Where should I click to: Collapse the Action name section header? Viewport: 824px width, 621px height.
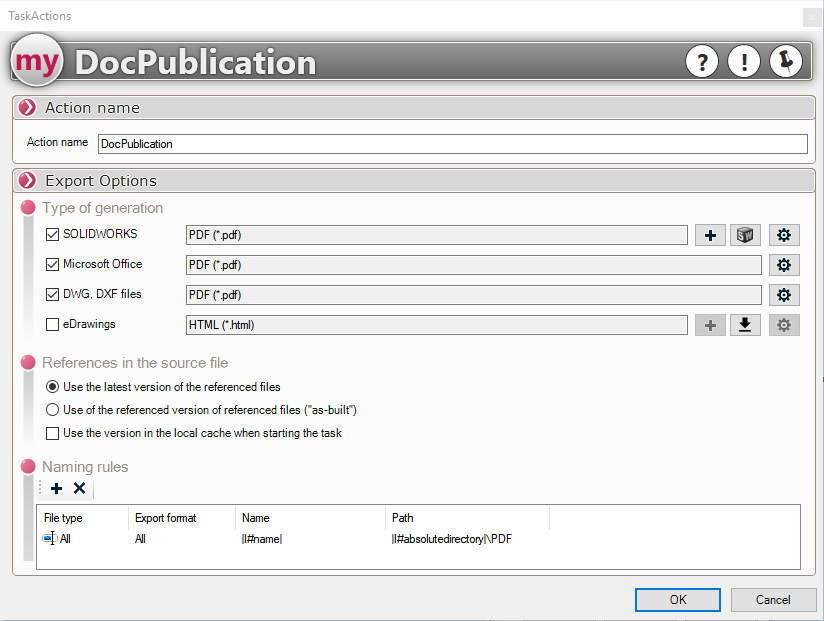pos(28,108)
